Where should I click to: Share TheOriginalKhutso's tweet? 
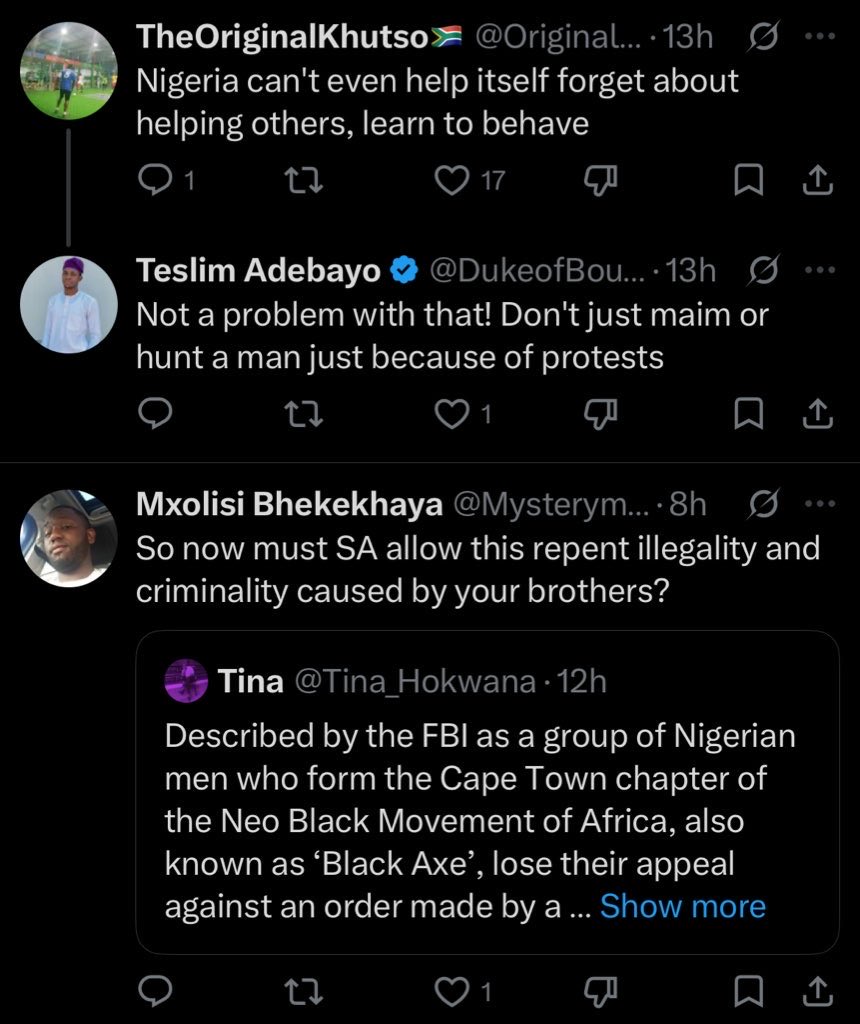pos(817,180)
